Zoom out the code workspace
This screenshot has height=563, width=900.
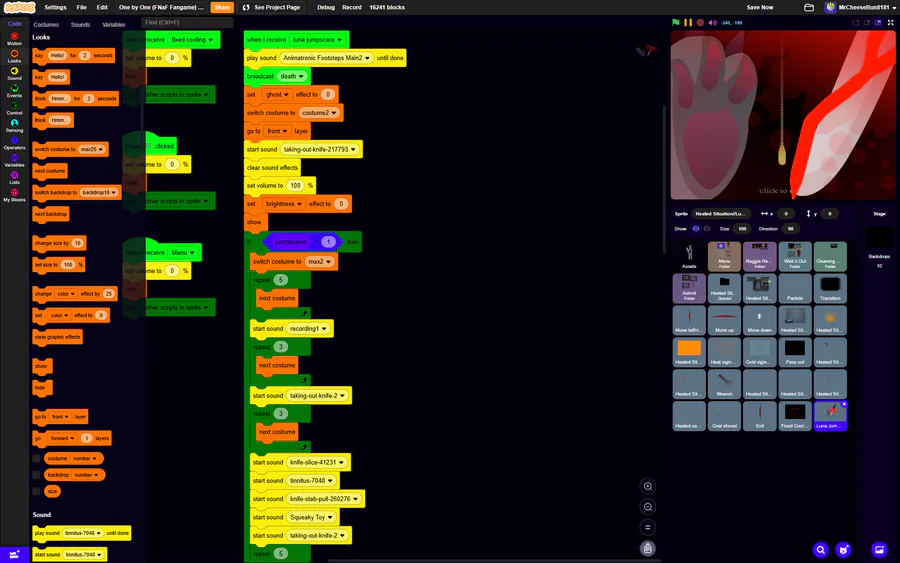click(x=647, y=507)
